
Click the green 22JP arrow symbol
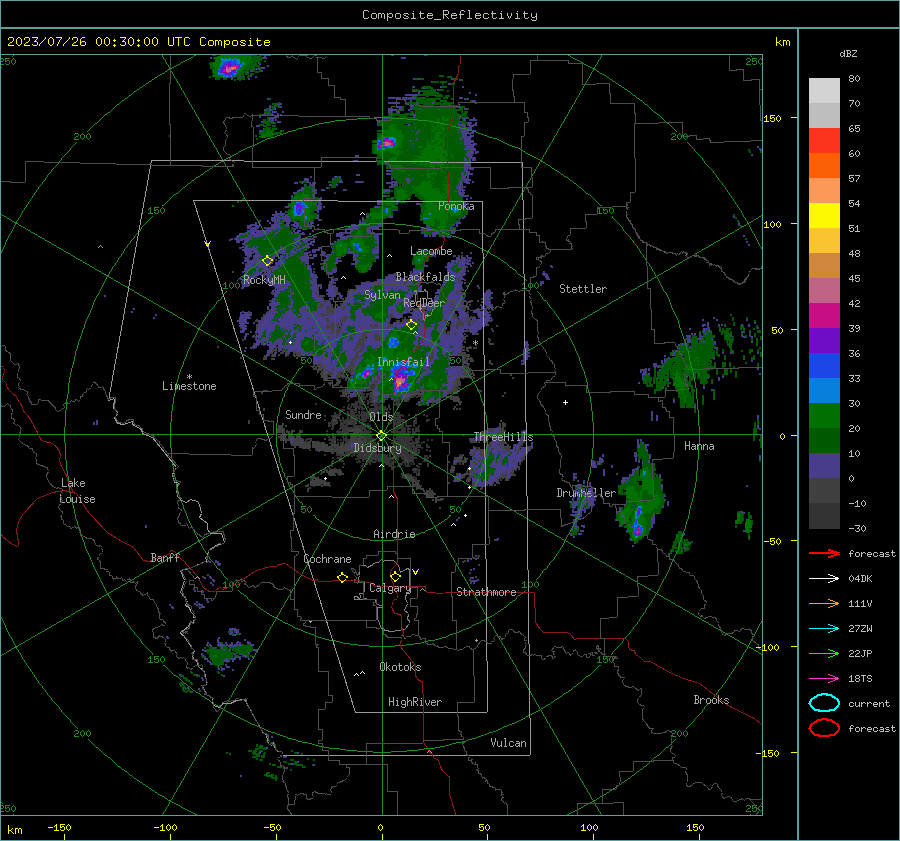(824, 653)
